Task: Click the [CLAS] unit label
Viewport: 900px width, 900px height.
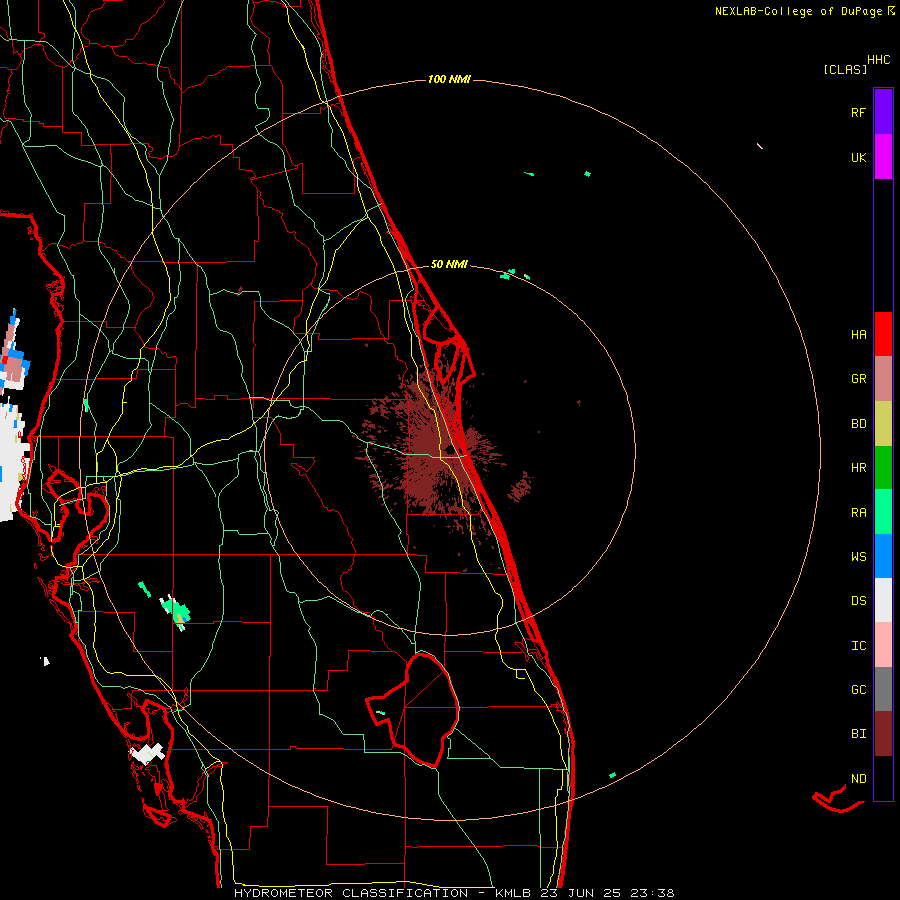Action: [845, 70]
